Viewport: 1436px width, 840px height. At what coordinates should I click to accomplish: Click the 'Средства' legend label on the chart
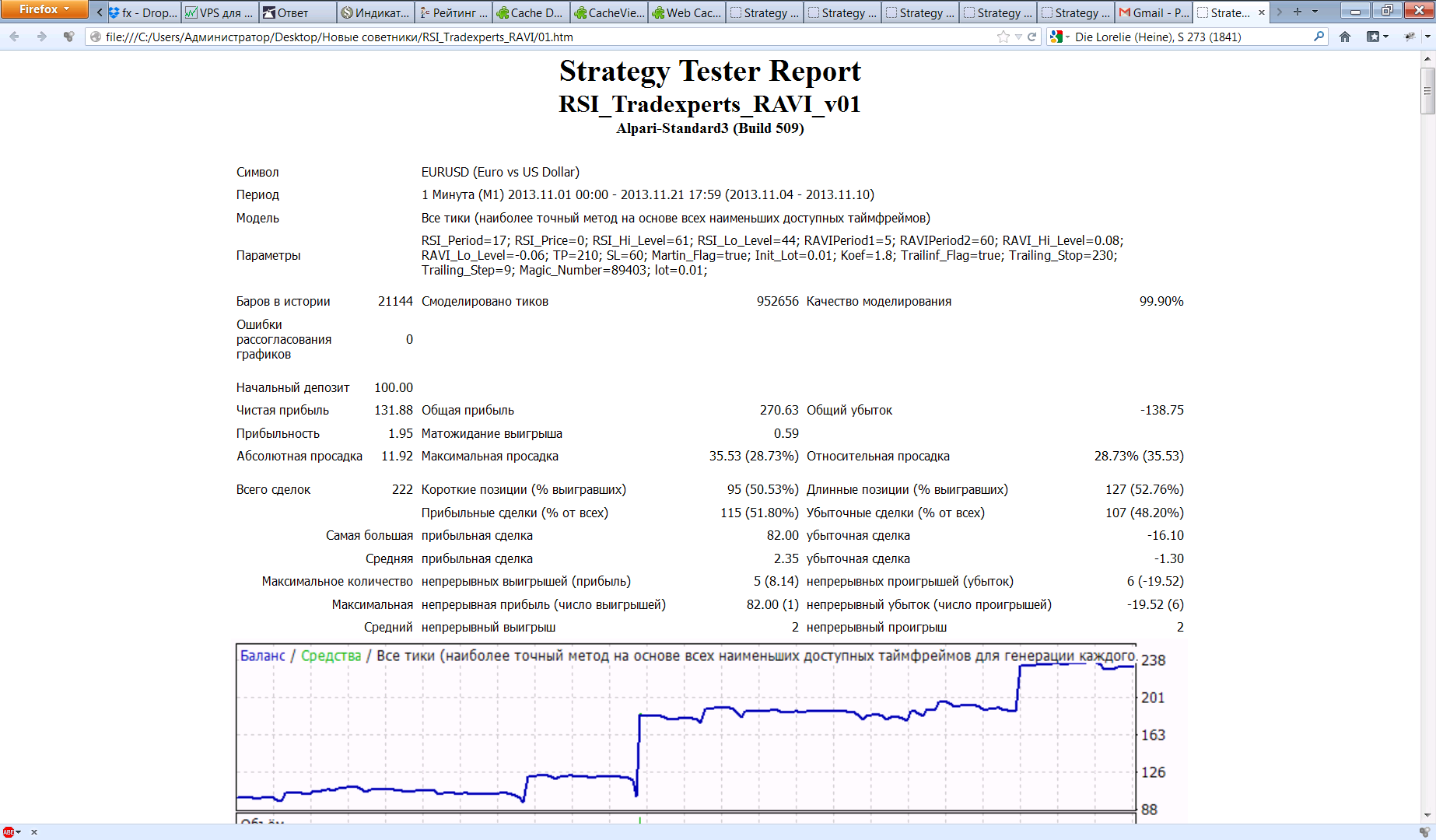tap(331, 656)
